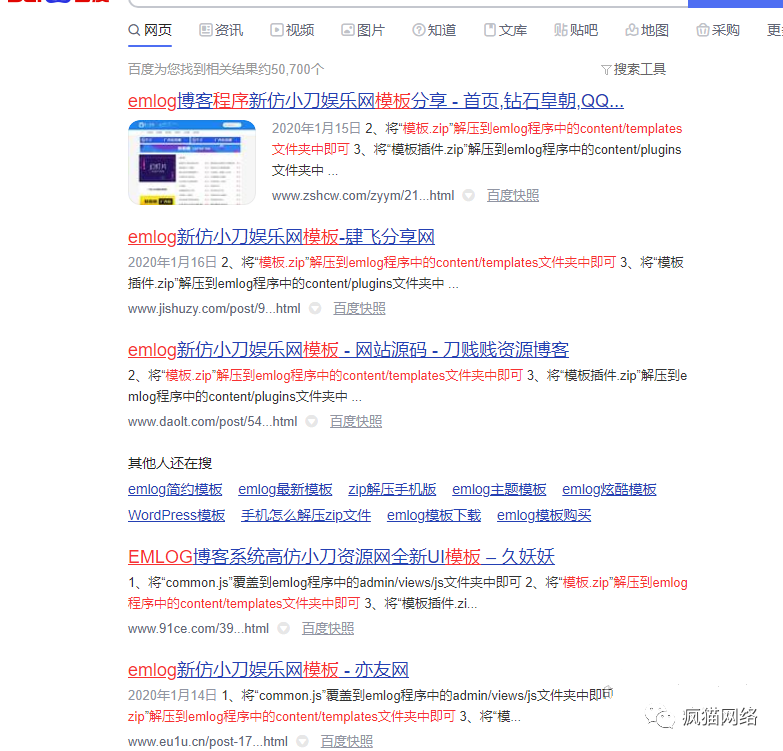Click URL text www.eu1u.cn/post-17...html
Viewport: 783px width, 751px height.
(208, 742)
